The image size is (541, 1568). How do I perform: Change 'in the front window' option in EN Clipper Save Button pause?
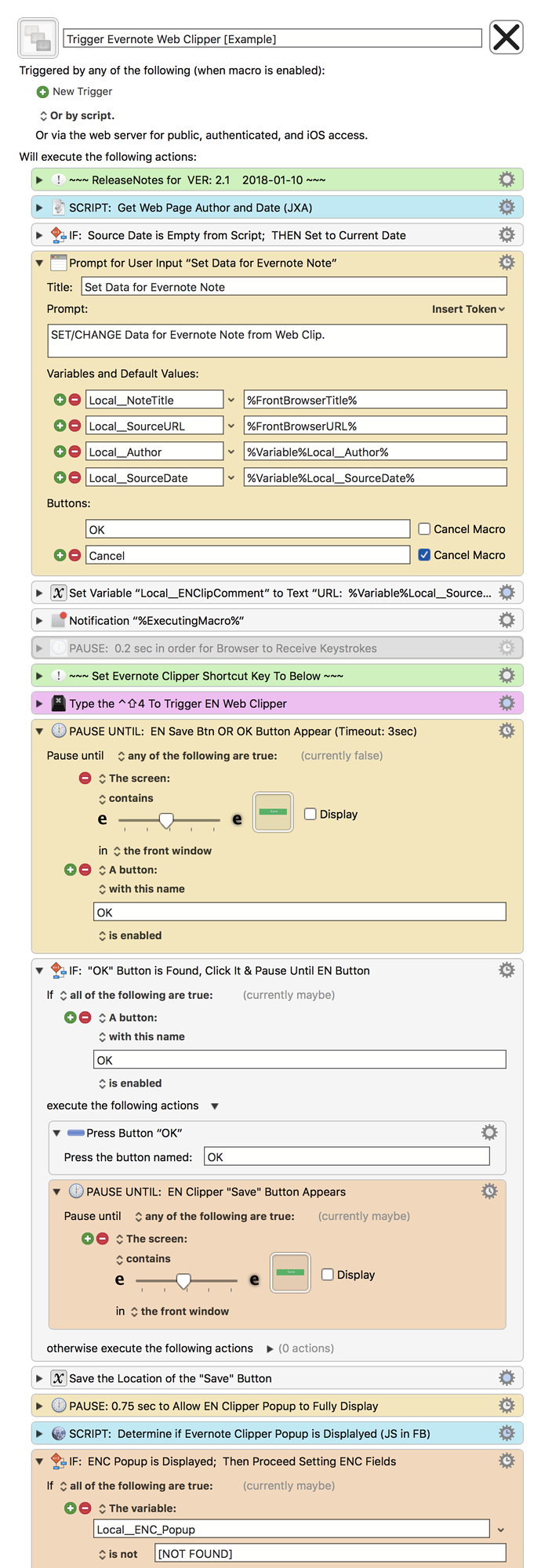(180, 1311)
